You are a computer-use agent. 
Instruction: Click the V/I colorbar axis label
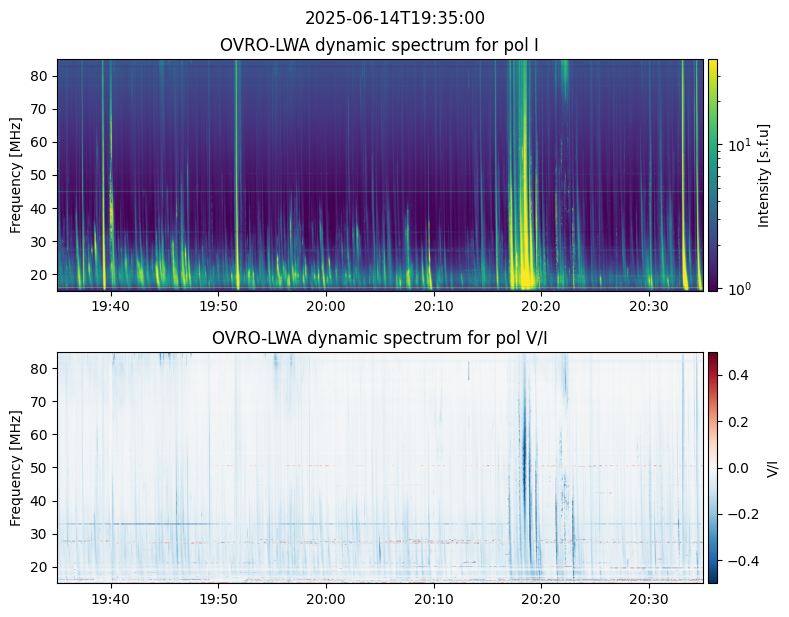click(x=771, y=467)
